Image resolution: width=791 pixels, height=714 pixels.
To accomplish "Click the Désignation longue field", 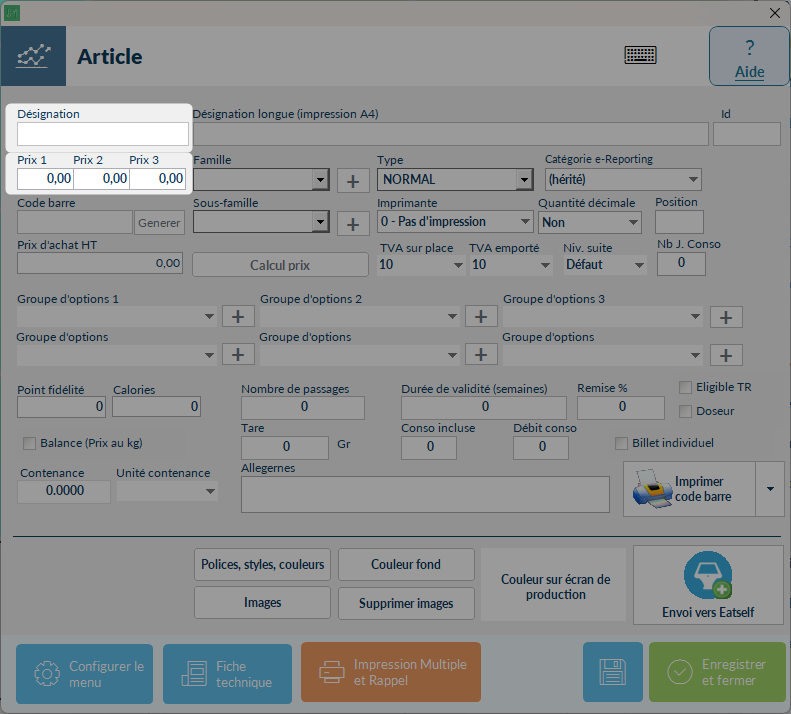I will [x=450, y=134].
